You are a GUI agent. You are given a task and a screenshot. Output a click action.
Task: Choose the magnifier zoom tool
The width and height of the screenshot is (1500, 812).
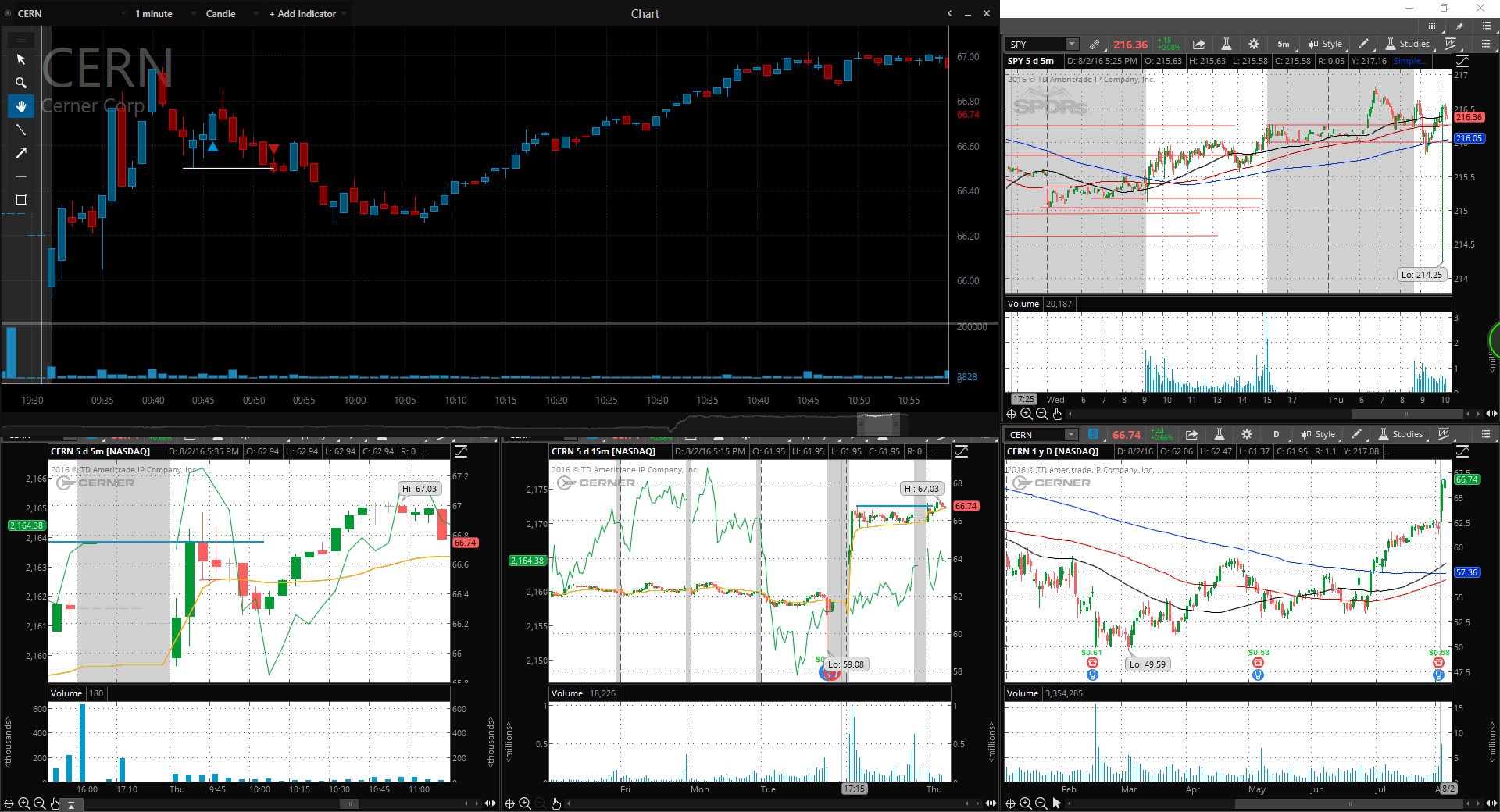click(x=21, y=83)
